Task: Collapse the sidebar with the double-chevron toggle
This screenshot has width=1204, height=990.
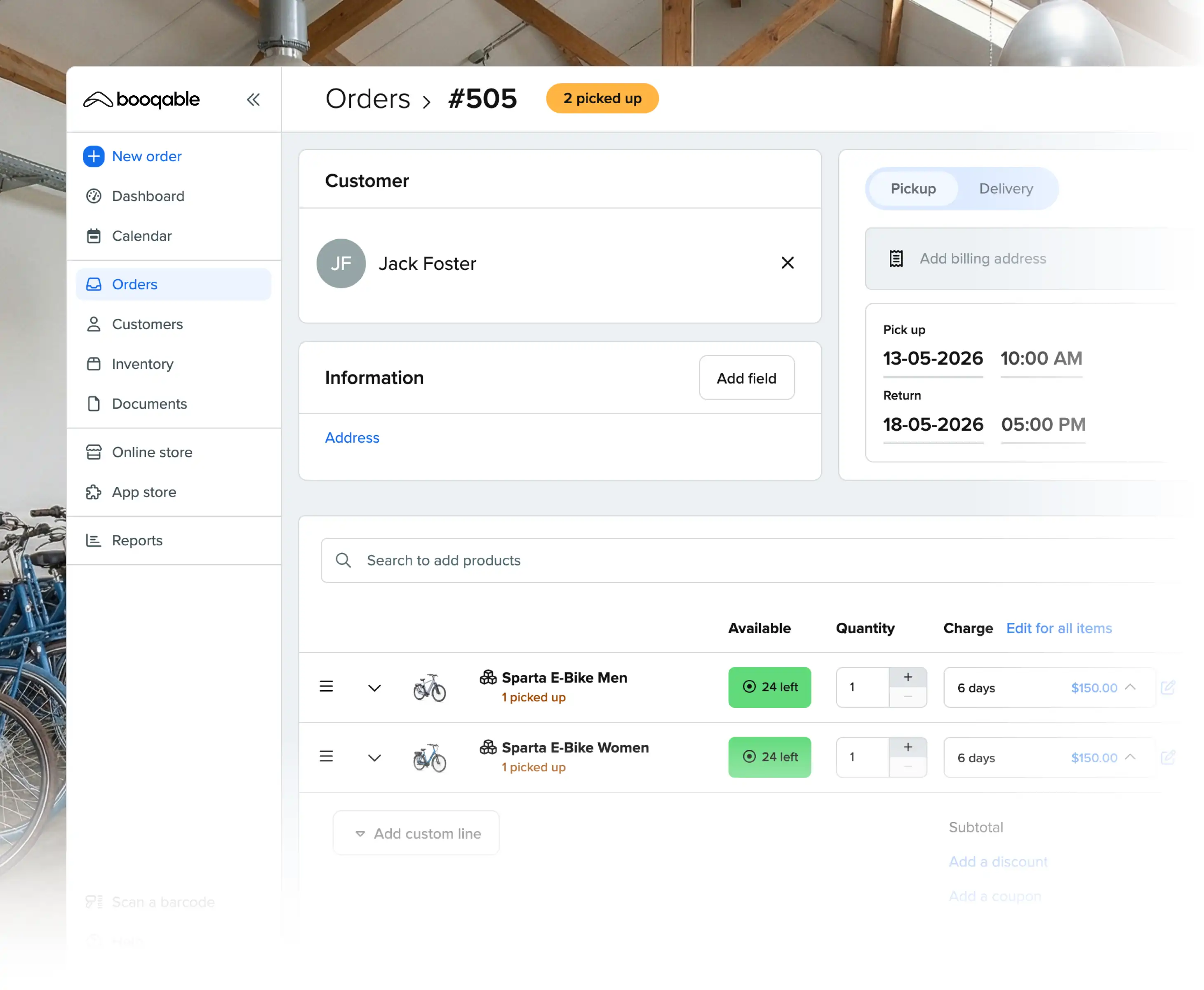Action: (x=253, y=99)
